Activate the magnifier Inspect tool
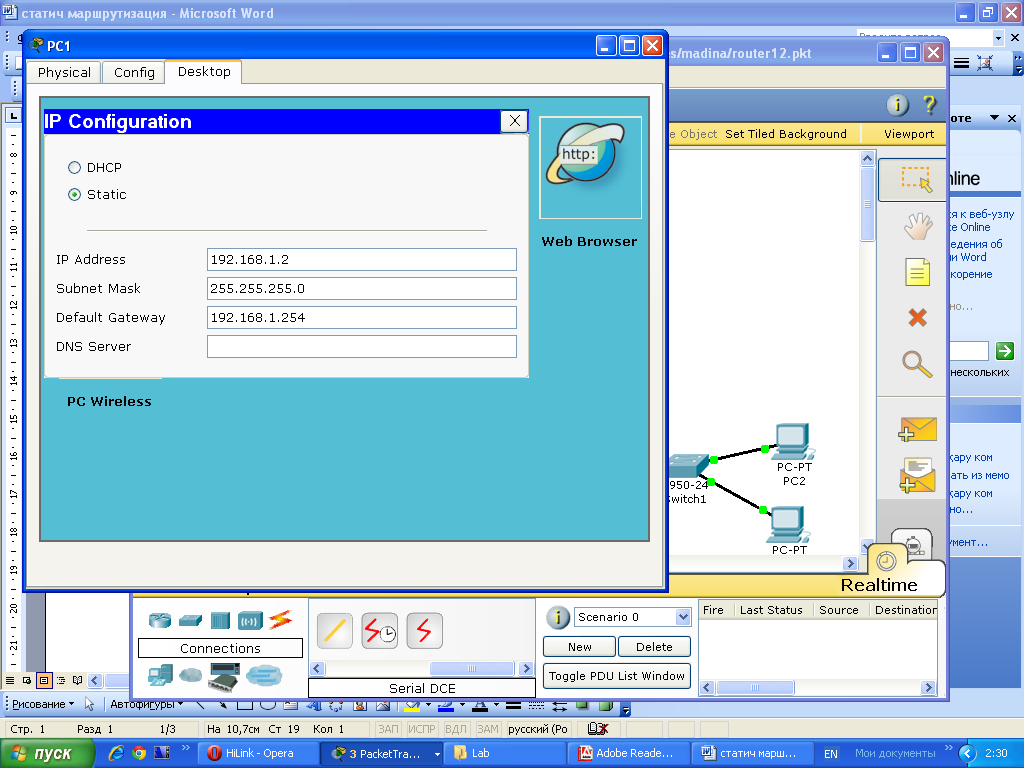 917,364
